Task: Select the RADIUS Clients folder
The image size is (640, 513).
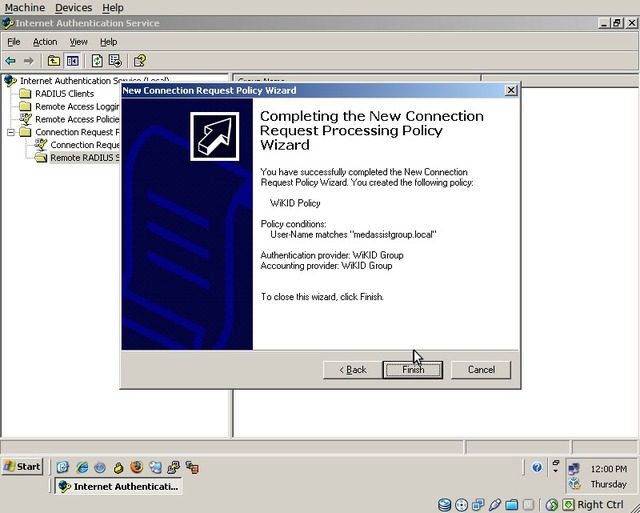Action: click(64, 94)
